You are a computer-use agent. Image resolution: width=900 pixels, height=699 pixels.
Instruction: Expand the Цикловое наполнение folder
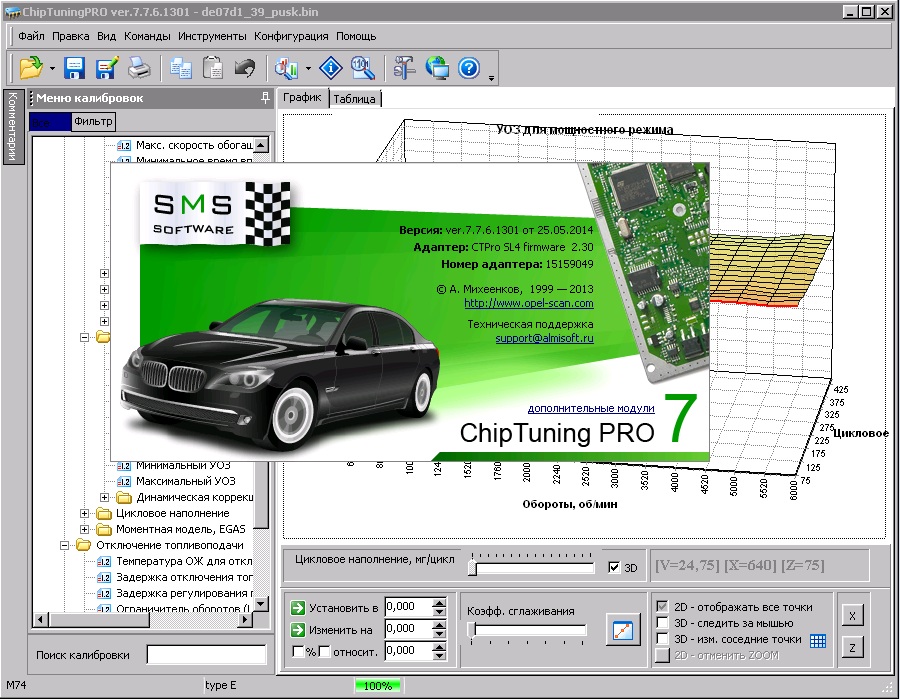tap(84, 513)
